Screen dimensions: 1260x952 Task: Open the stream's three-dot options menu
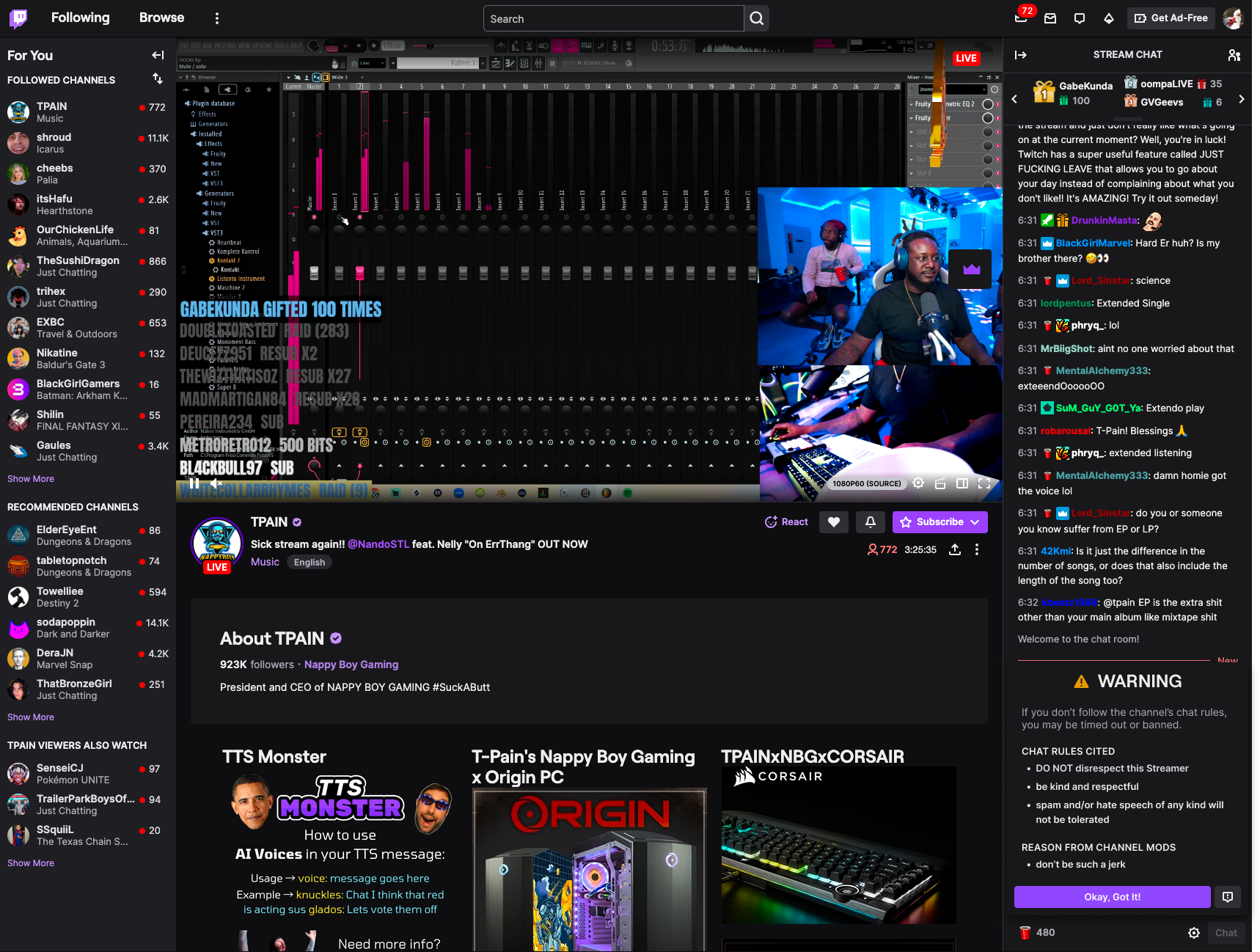[977, 549]
